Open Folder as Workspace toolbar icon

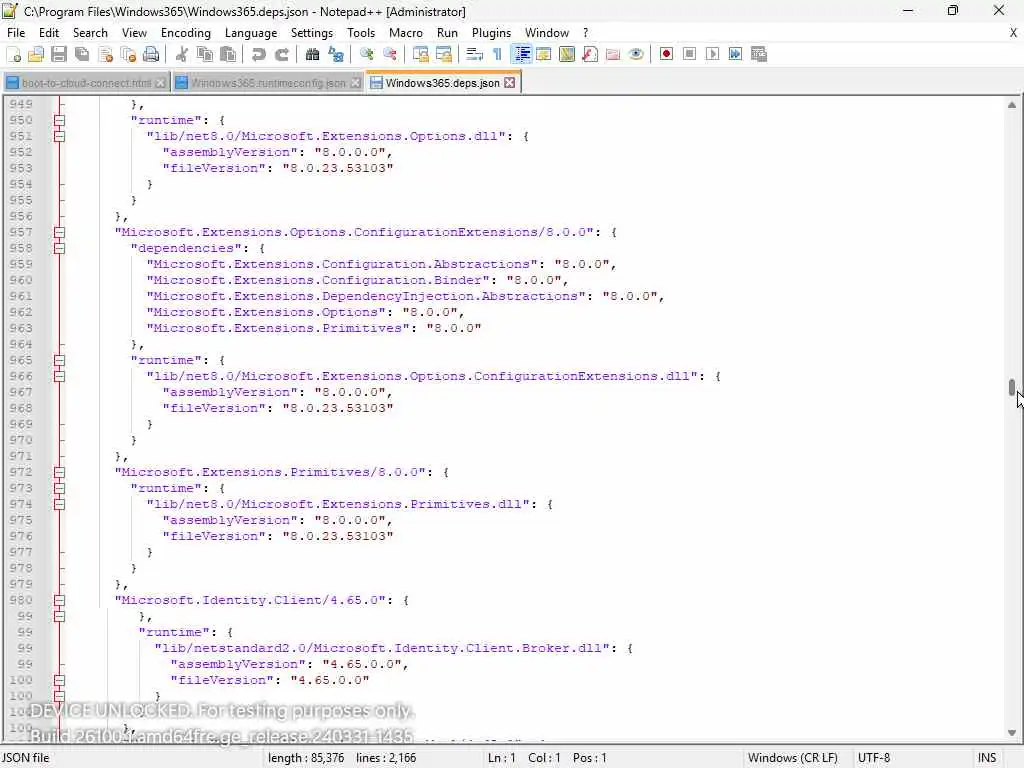613,54
